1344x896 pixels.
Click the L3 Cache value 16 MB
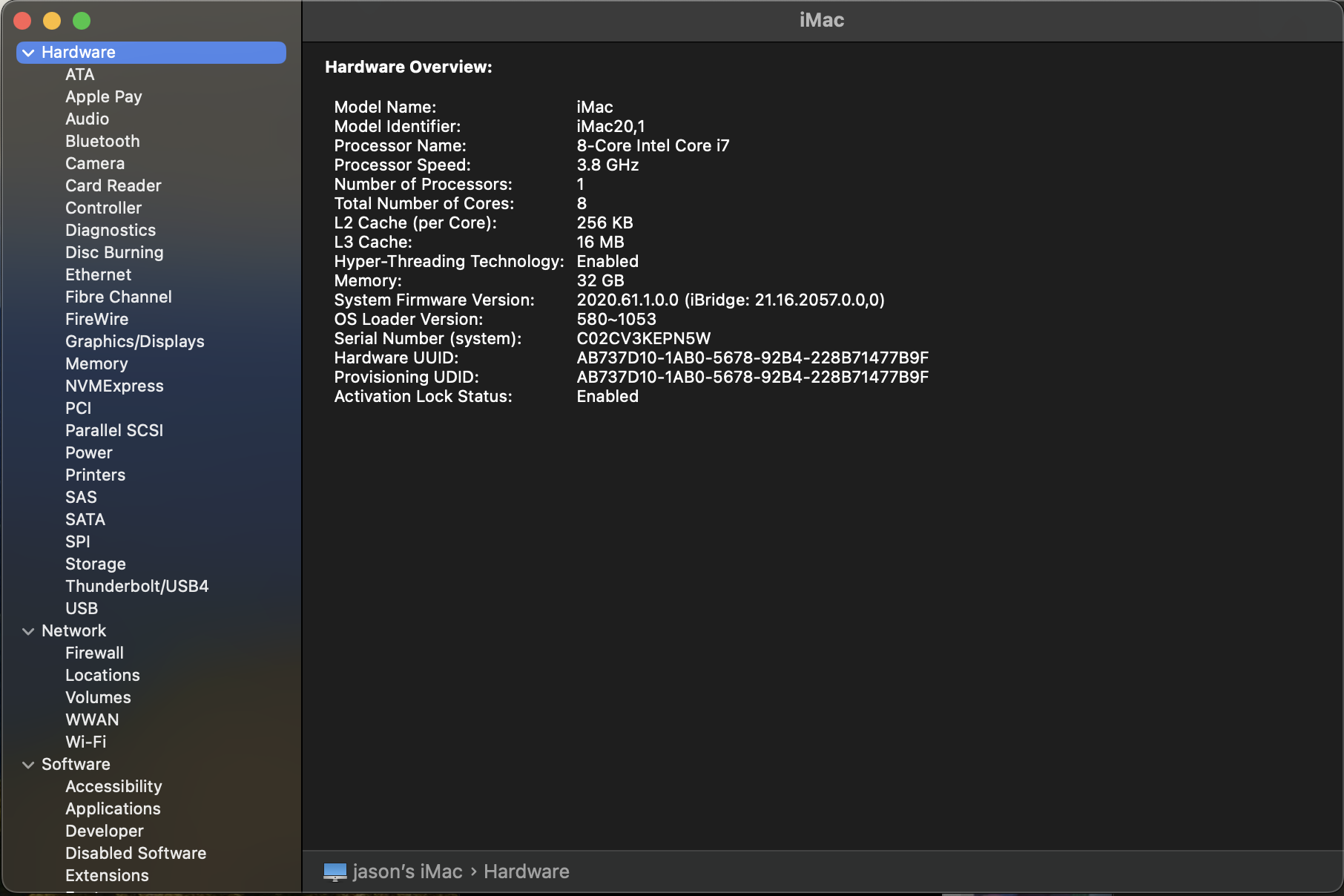601,243
